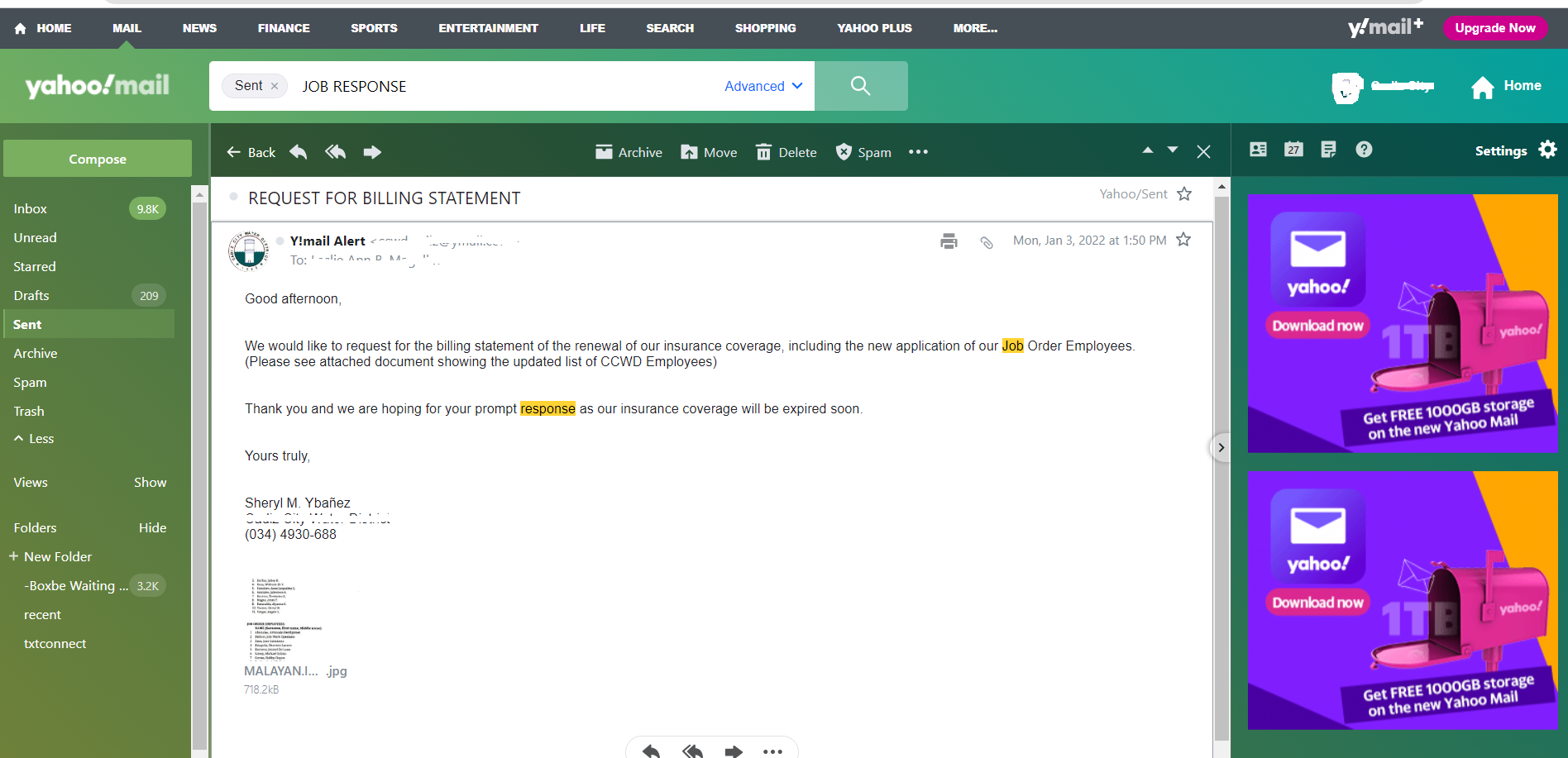
Task: Open the txtconnect folder
Action: [x=55, y=644]
